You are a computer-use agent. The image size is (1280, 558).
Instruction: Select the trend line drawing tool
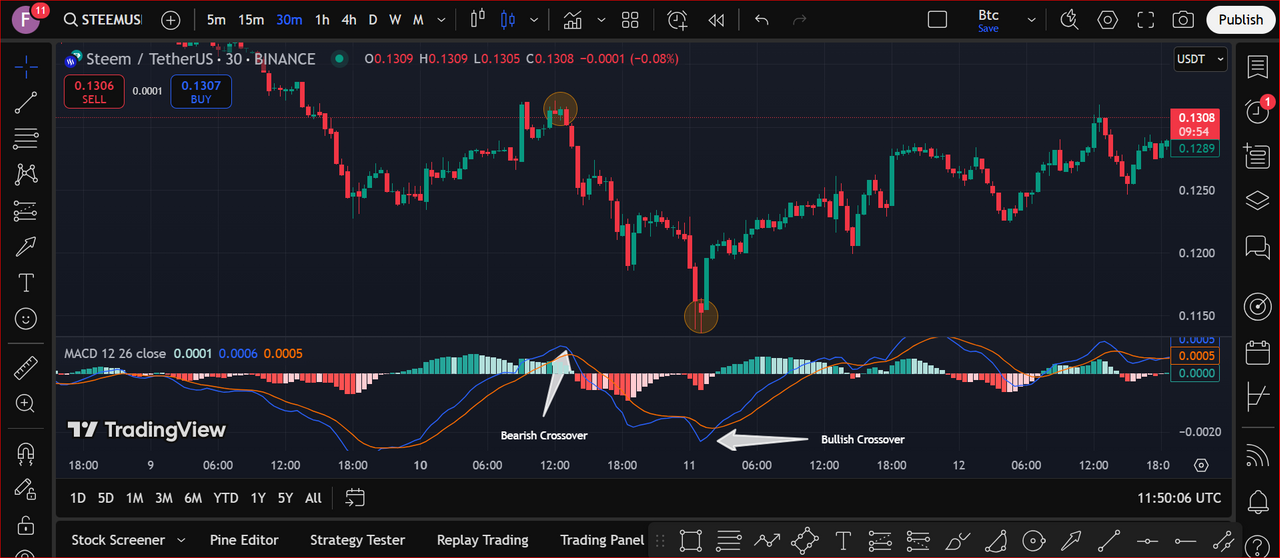[26, 101]
